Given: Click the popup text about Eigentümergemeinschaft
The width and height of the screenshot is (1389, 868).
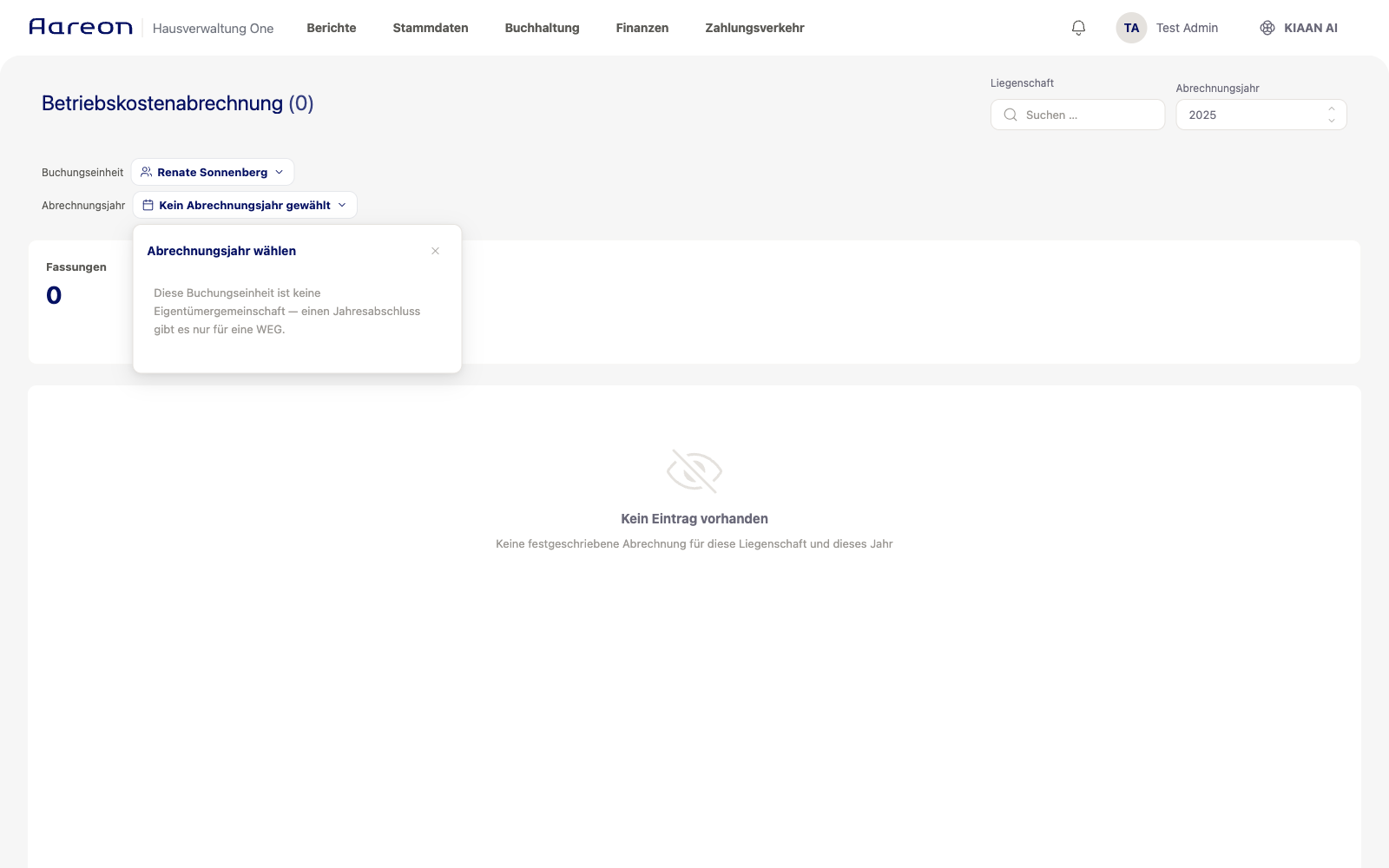Looking at the screenshot, I should pos(287,312).
